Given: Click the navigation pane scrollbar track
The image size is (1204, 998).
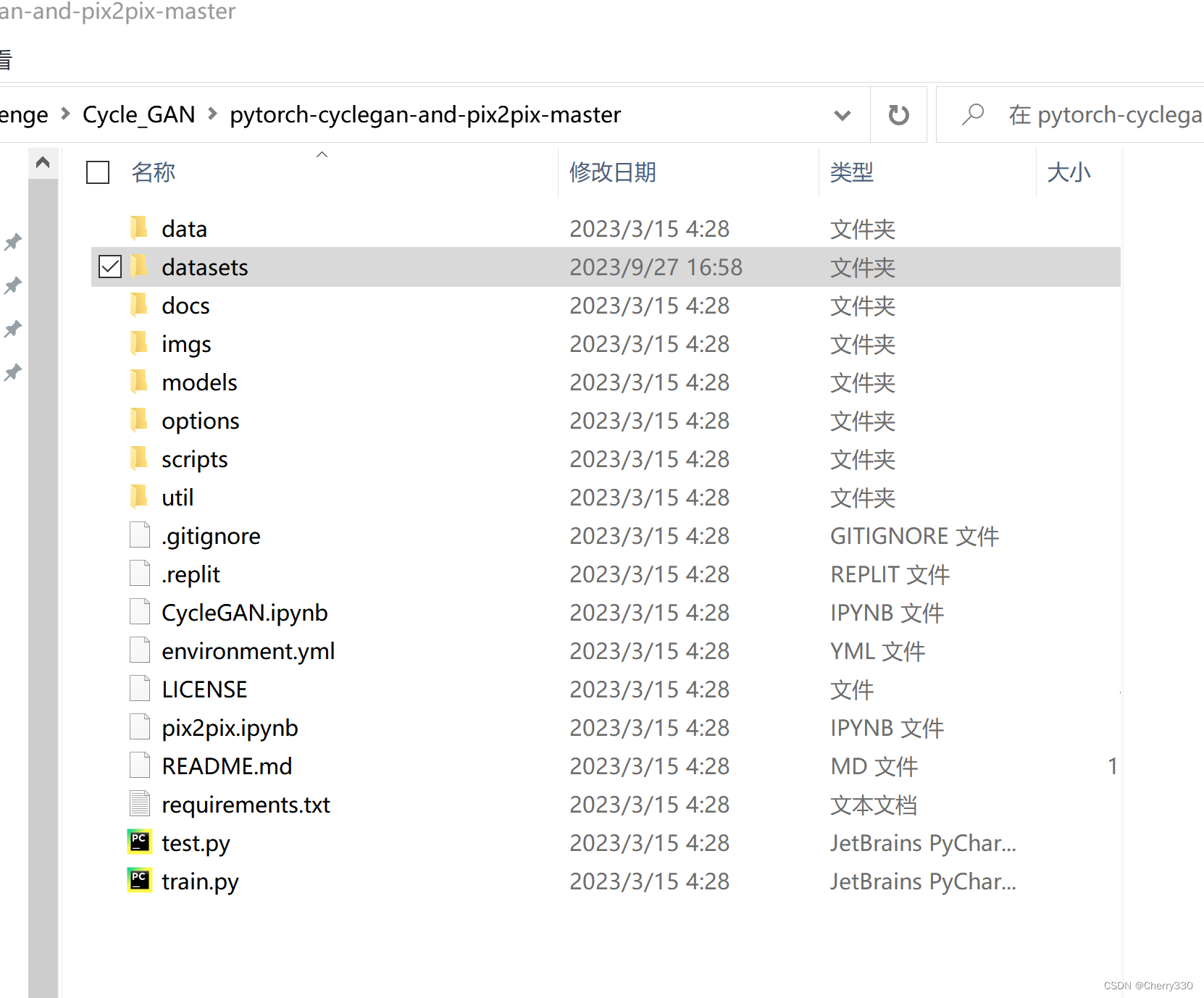Looking at the screenshot, I should 43,587.
